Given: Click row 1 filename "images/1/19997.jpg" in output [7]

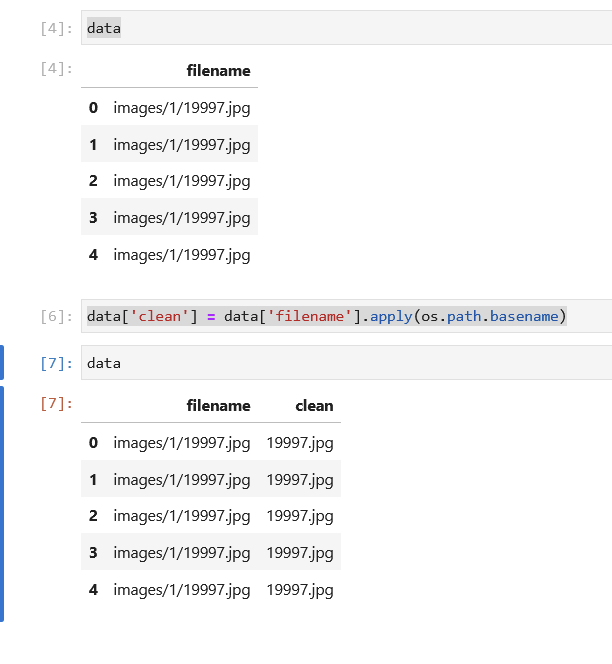Looking at the screenshot, I should [182, 480].
